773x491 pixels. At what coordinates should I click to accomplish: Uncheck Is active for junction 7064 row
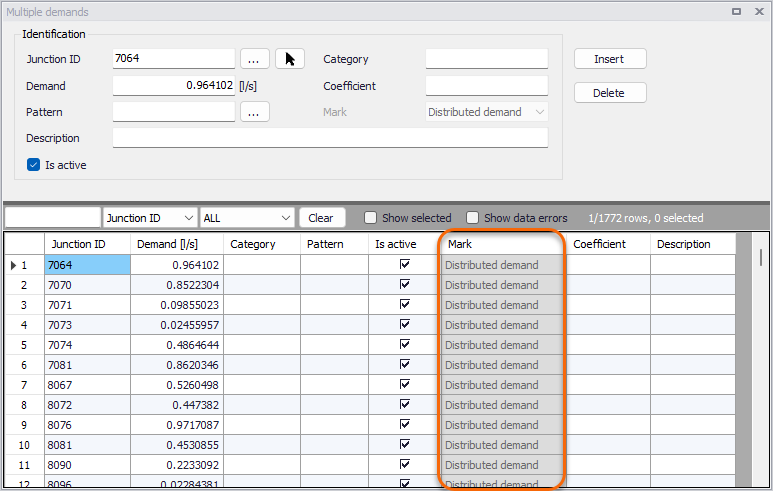tap(405, 264)
